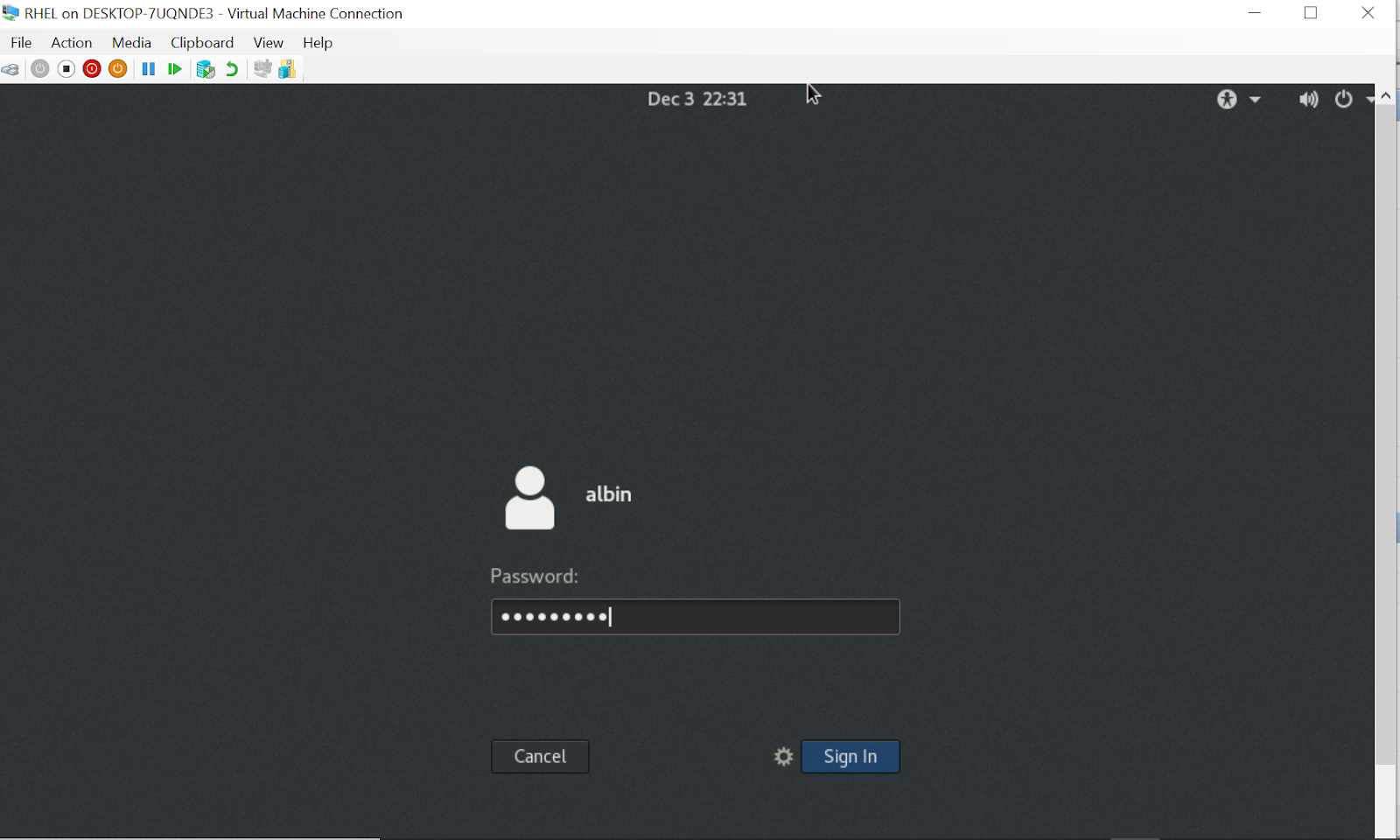Click the grayed Enhanced Session toolbar icon

[262, 69]
